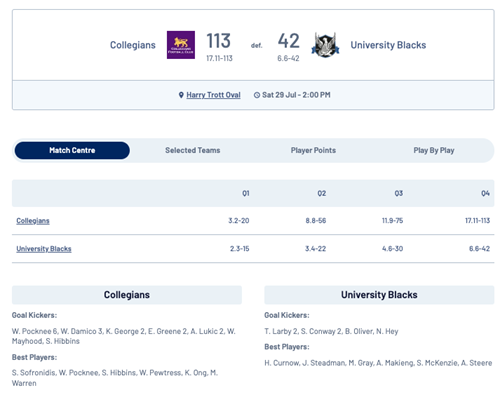Click the location pin icon

pyautogui.click(x=181, y=95)
